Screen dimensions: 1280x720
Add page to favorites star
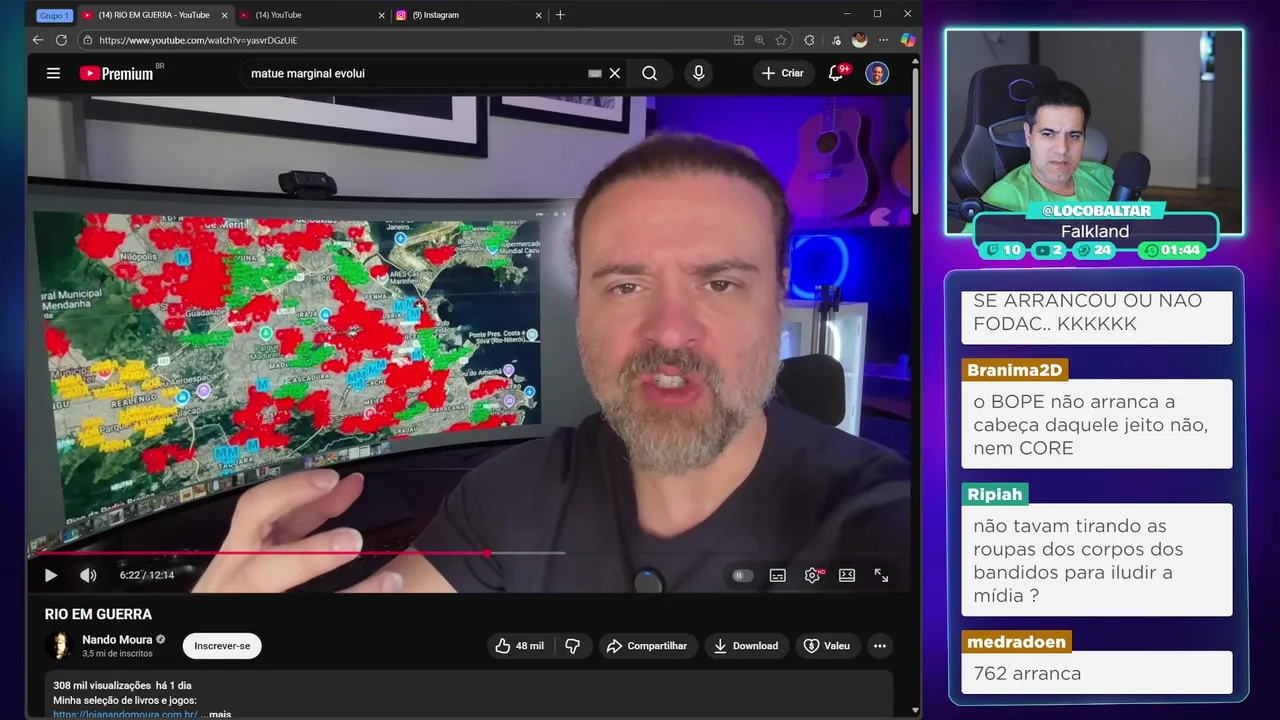coord(781,40)
